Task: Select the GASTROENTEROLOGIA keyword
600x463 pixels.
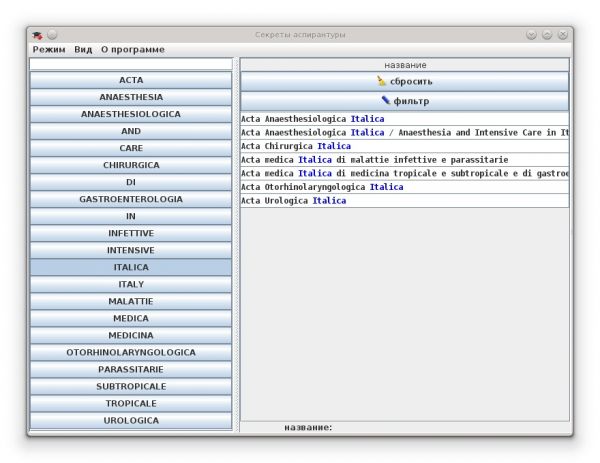Action: click(x=131, y=199)
